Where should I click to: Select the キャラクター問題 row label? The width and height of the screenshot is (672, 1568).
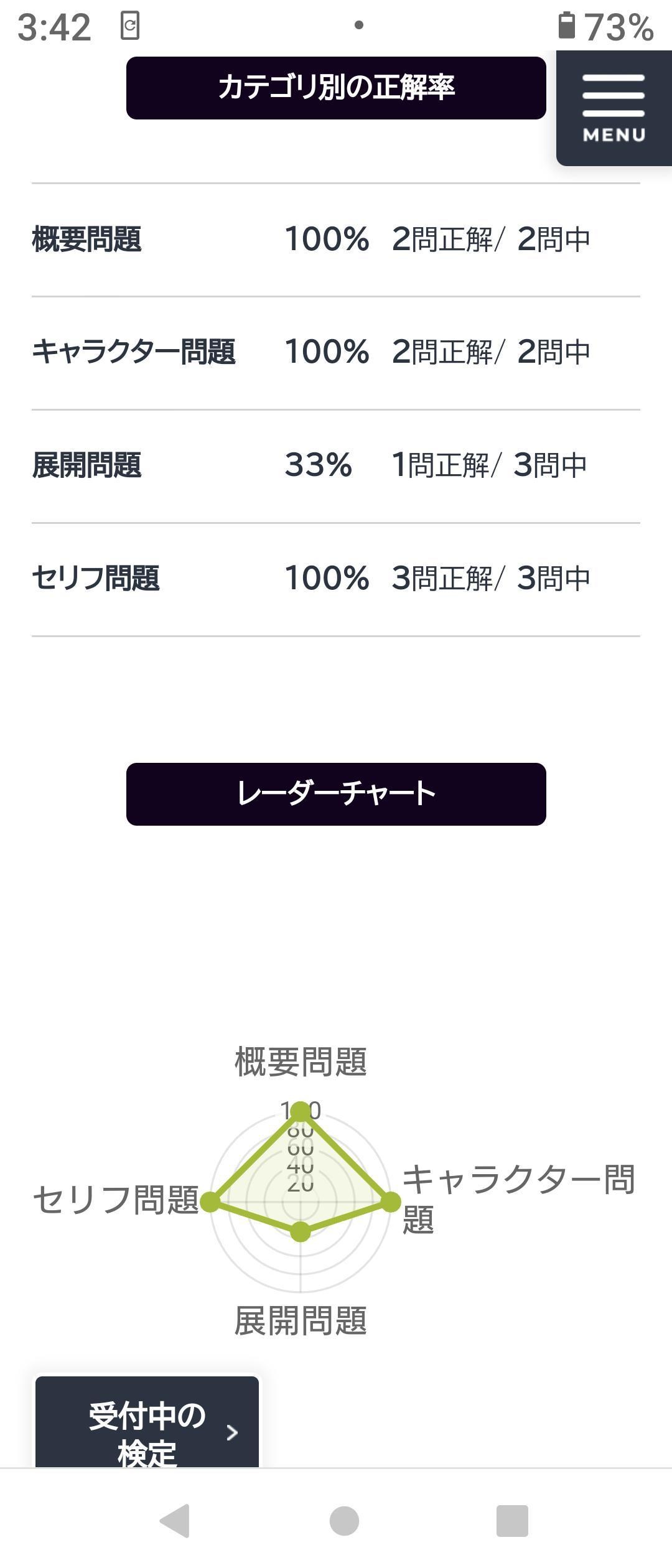click(134, 352)
